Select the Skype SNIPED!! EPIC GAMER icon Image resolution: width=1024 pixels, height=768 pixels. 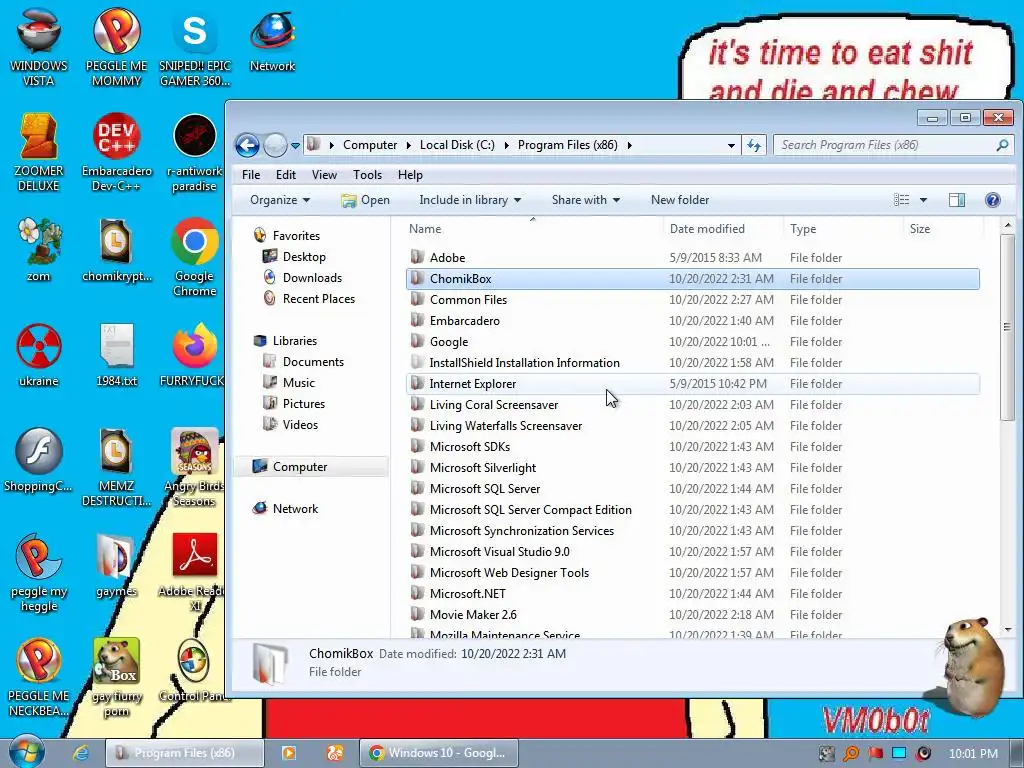[195, 47]
